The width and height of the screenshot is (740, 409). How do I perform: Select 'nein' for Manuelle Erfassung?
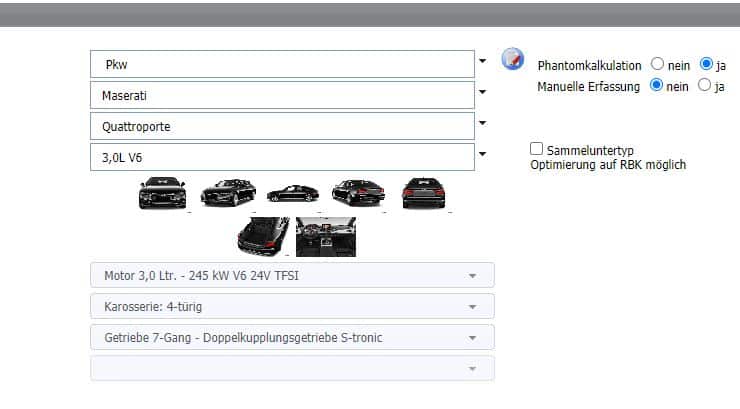point(656,85)
